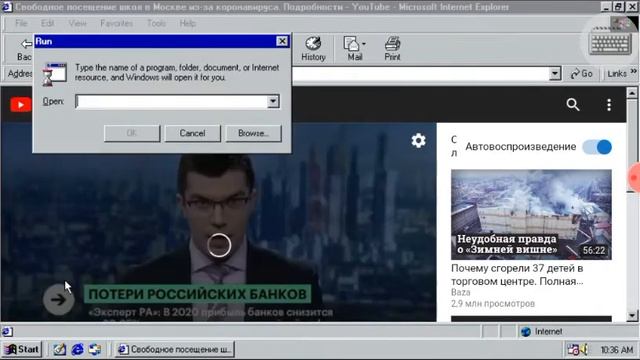640x360 pixels.
Task: Close the Run dialog
Action: click(x=282, y=41)
